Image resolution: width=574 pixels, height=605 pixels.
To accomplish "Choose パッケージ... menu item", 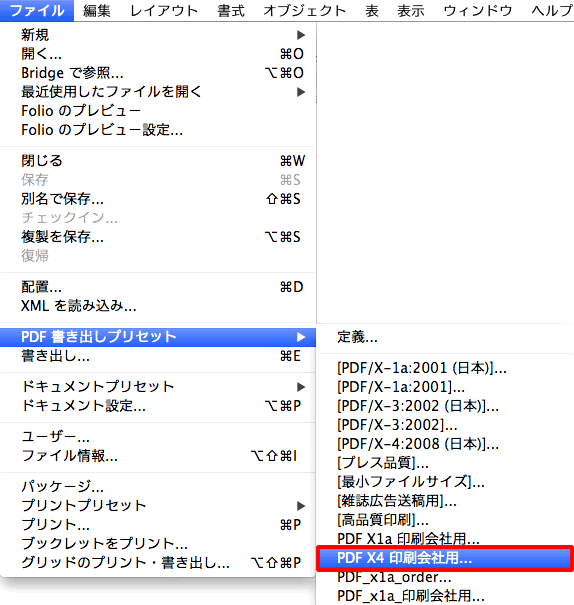I will (x=158, y=487).
